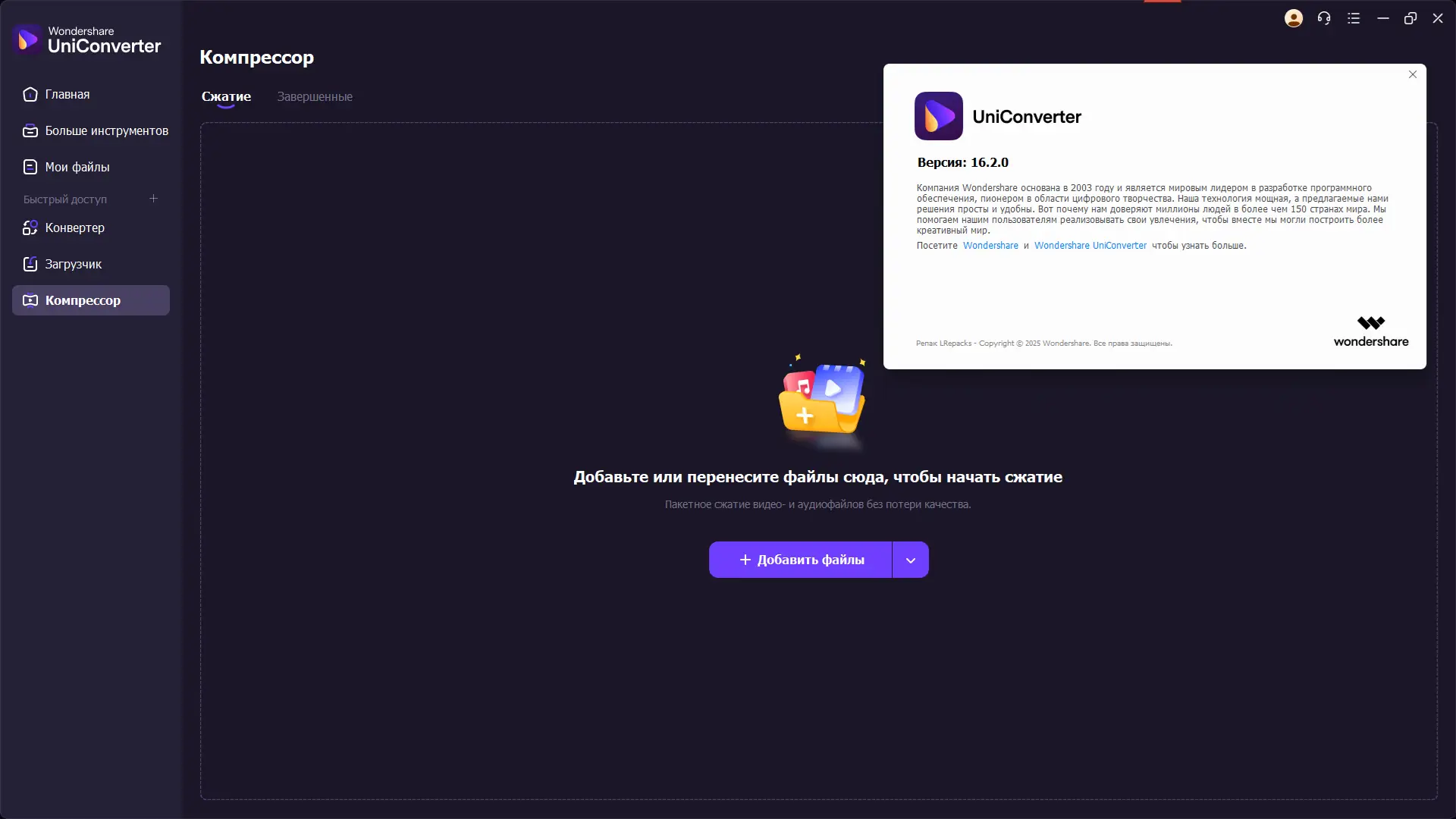The height and width of the screenshot is (819, 1456).
Task: Open the Wondershare link in About dialog
Action: click(x=990, y=246)
